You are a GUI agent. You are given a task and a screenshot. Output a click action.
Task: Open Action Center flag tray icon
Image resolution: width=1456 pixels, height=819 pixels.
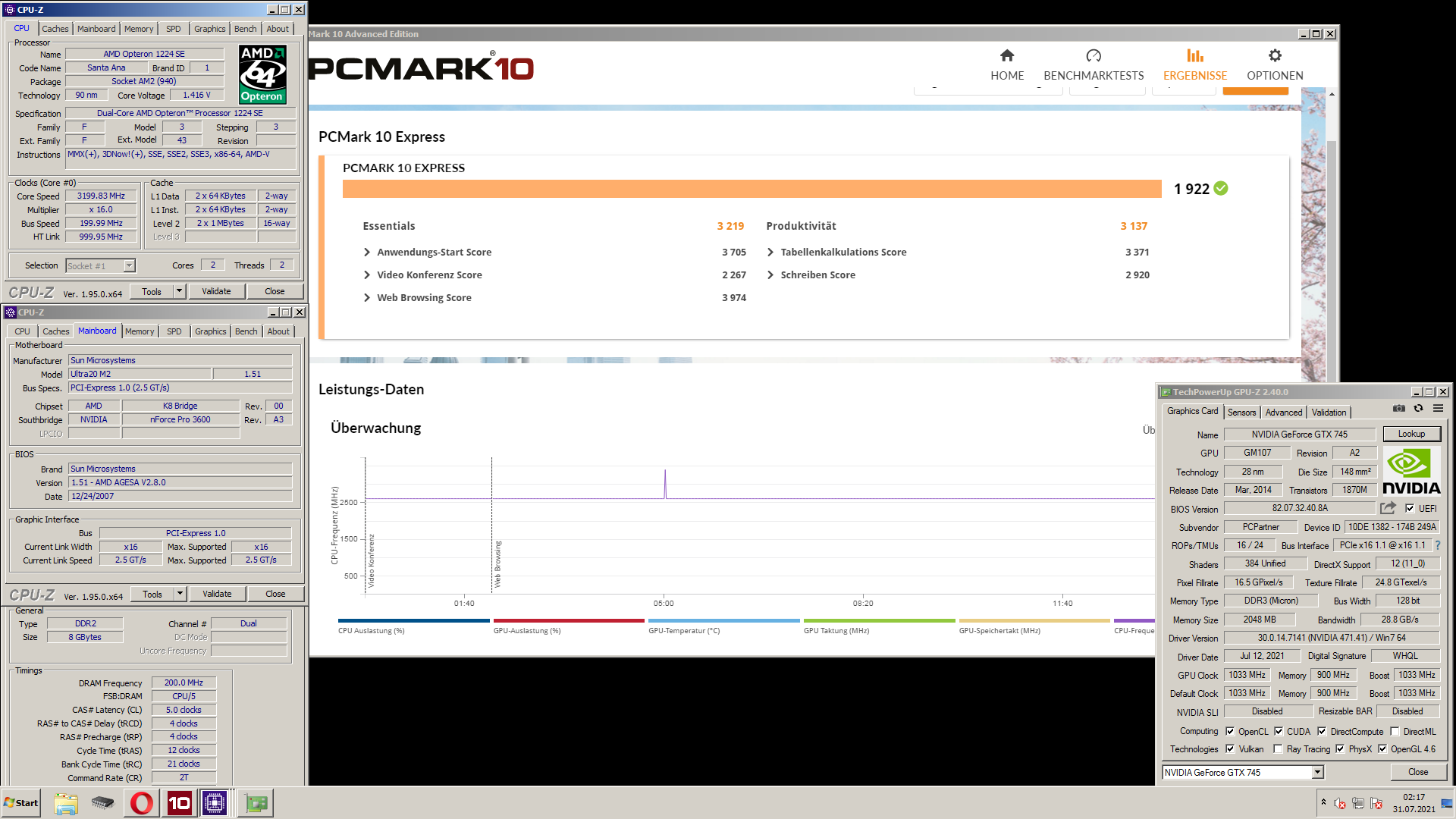point(1376,803)
